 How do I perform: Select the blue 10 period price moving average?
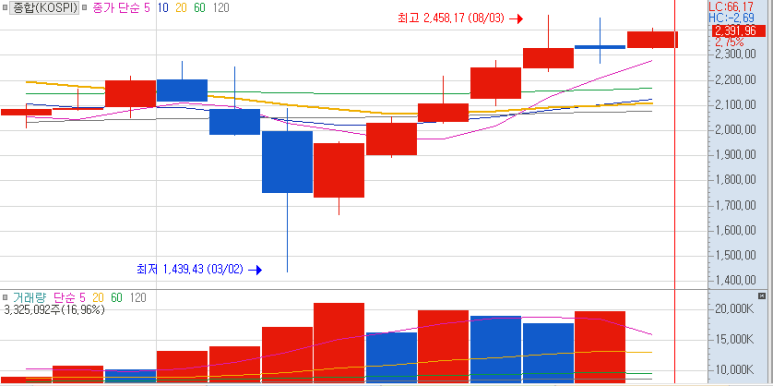tap(162, 8)
